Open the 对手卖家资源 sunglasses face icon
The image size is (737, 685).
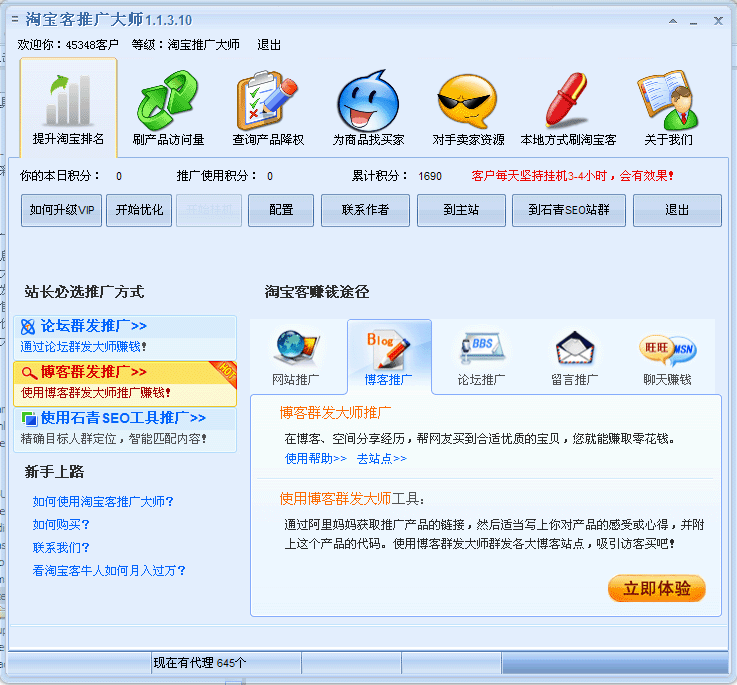tap(468, 101)
